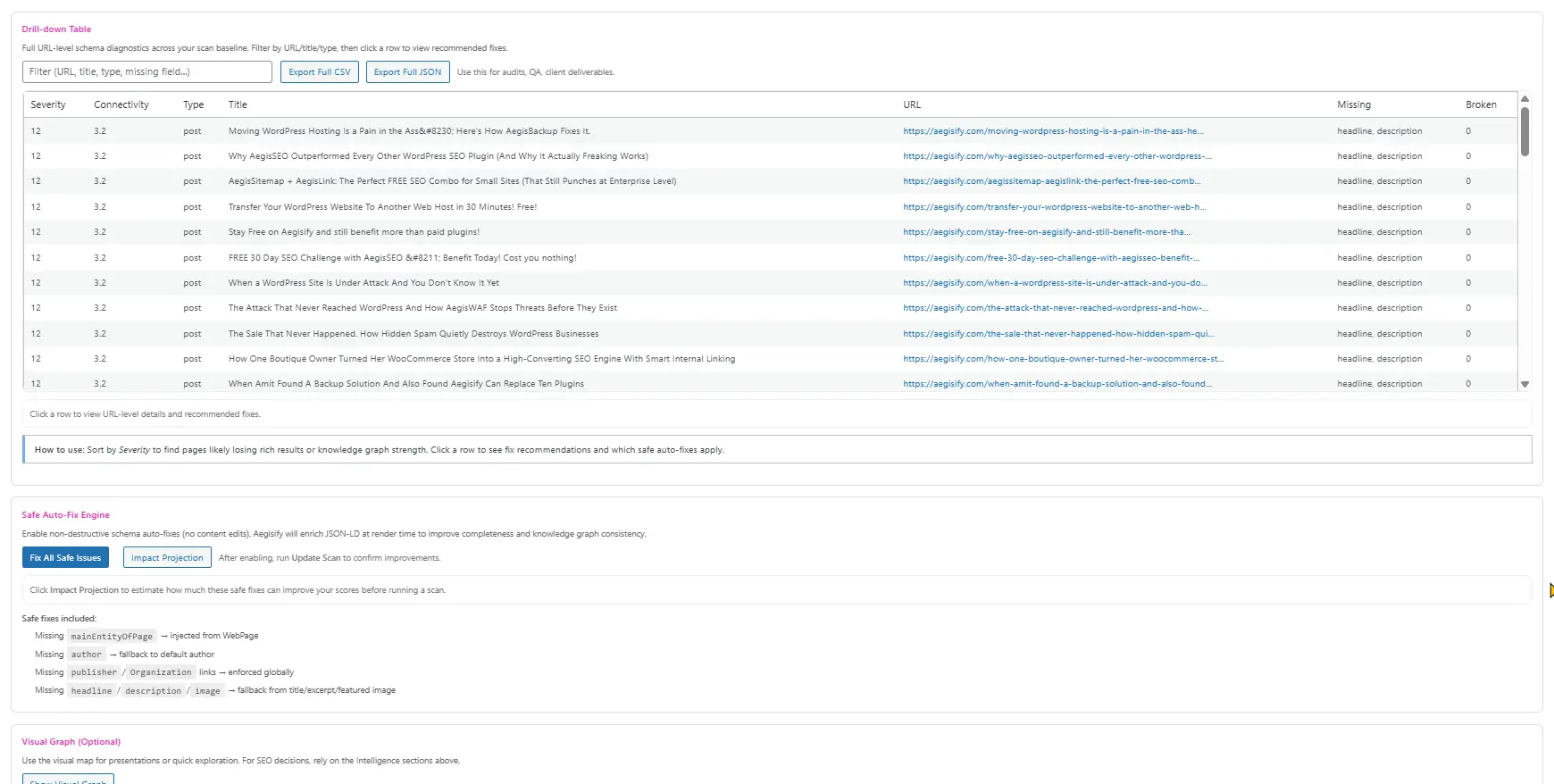Screen dimensions: 1554x784
Task: Click the Organization code tag
Action: click(161, 672)
